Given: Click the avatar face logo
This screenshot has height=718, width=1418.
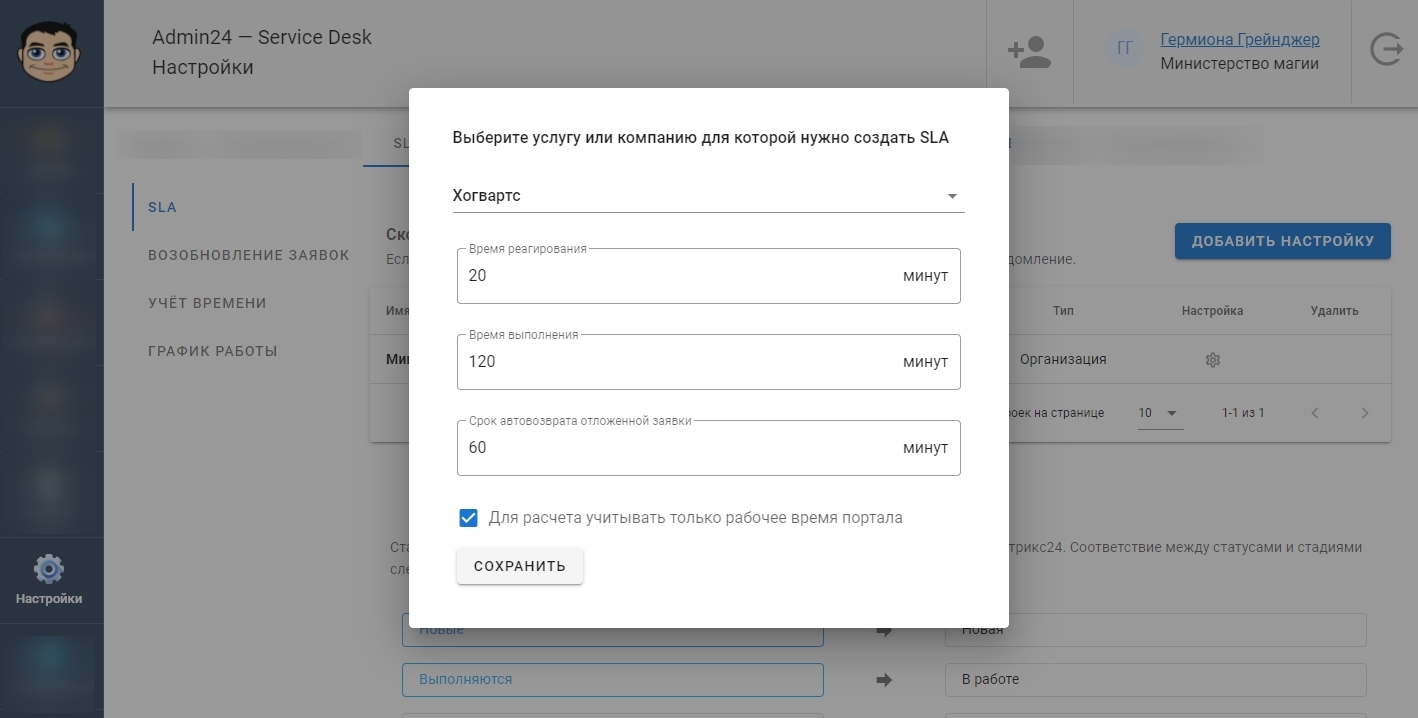Looking at the screenshot, I should [49, 52].
